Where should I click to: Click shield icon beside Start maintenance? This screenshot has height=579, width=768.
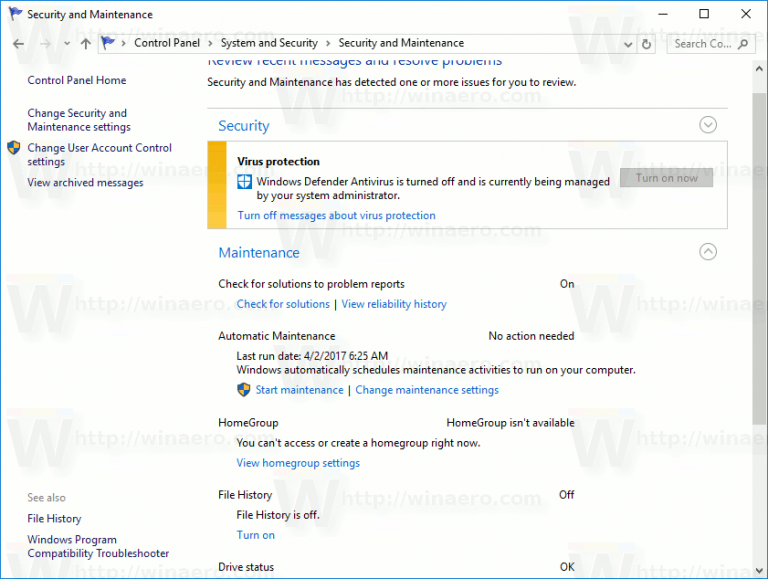tap(244, 390)
